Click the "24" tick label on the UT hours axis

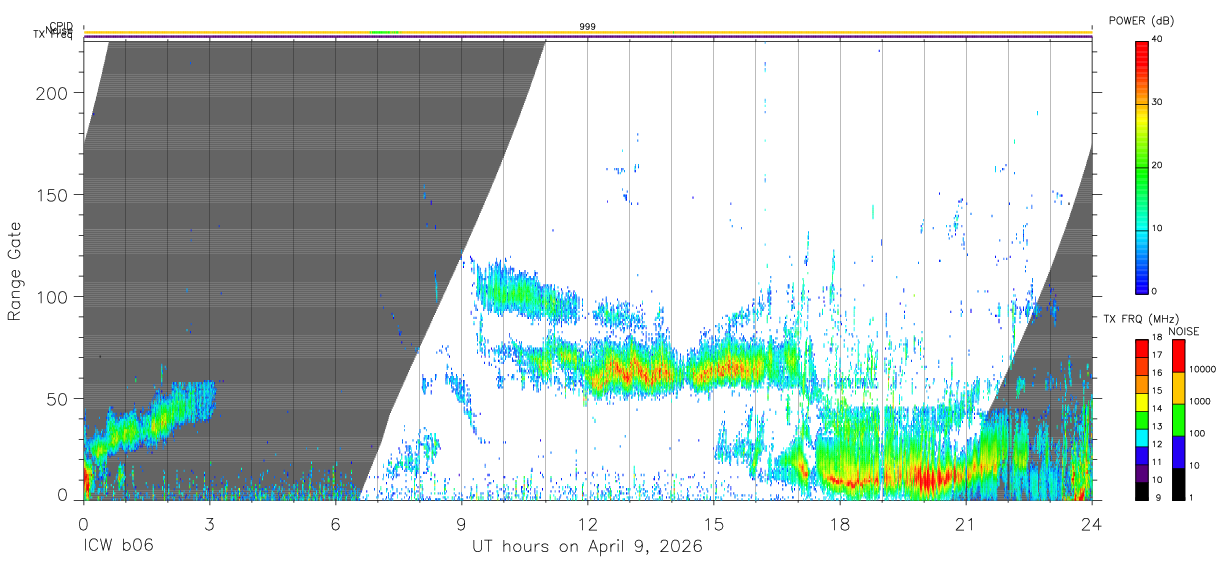(x=1092, y=524)
